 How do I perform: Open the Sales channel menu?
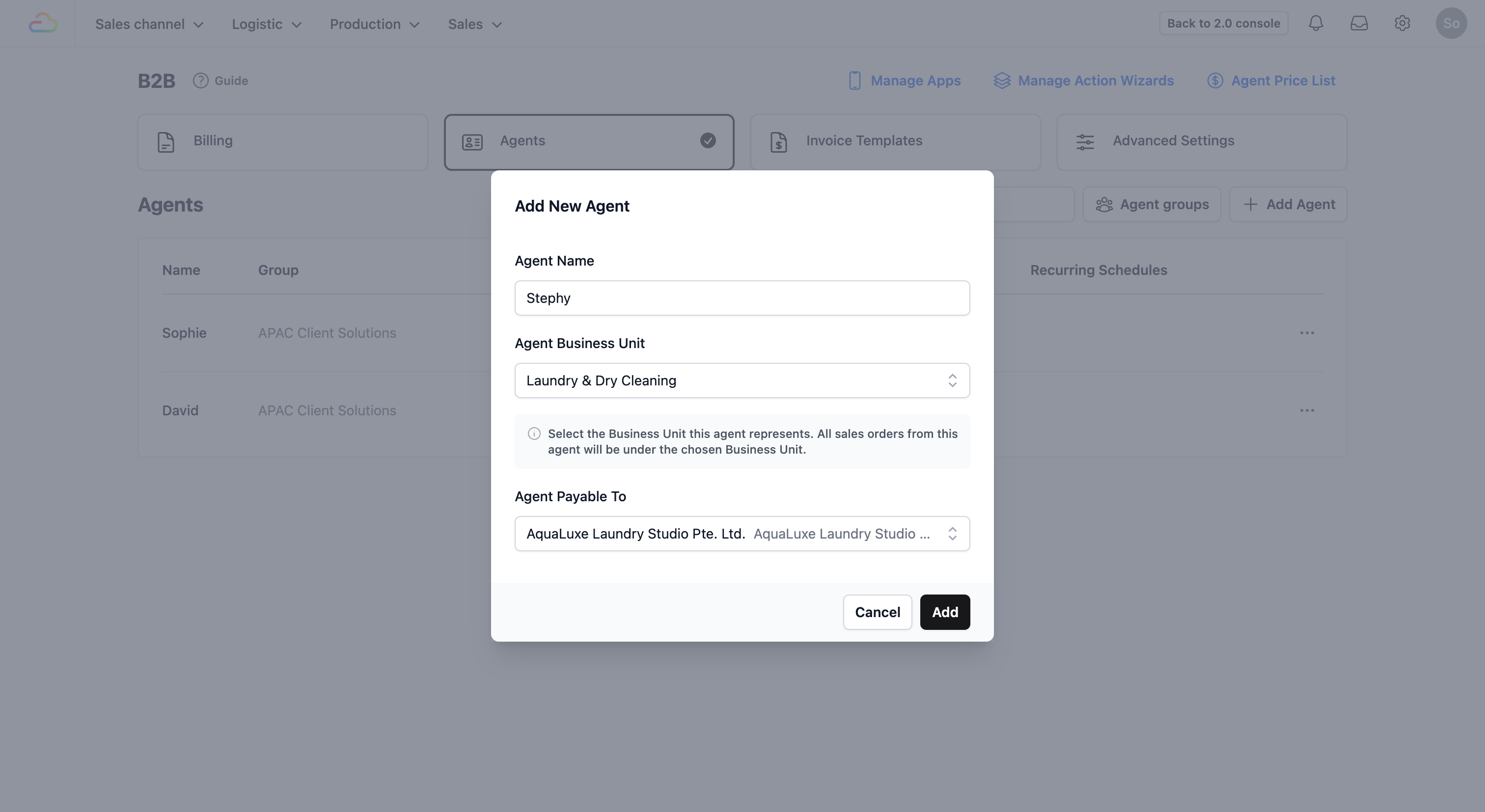click(x=149, y=24)
